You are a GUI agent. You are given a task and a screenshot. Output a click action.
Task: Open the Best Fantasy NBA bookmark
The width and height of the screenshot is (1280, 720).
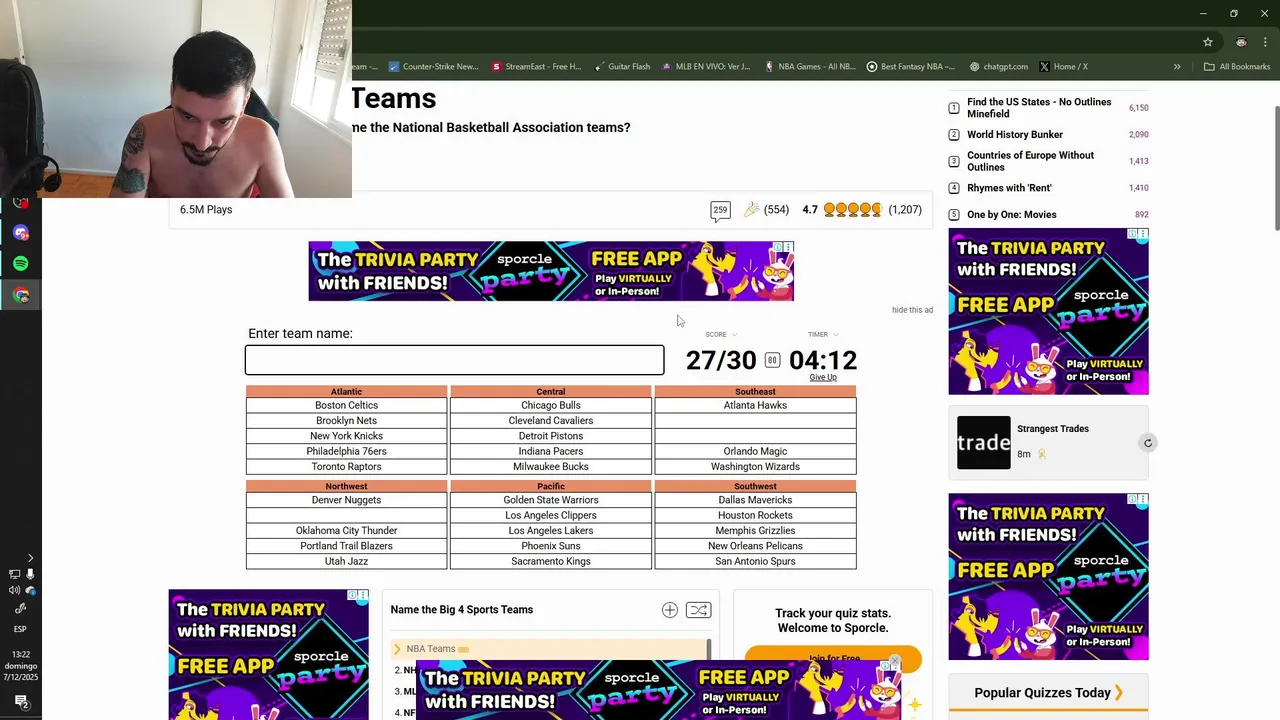point(911,67)
